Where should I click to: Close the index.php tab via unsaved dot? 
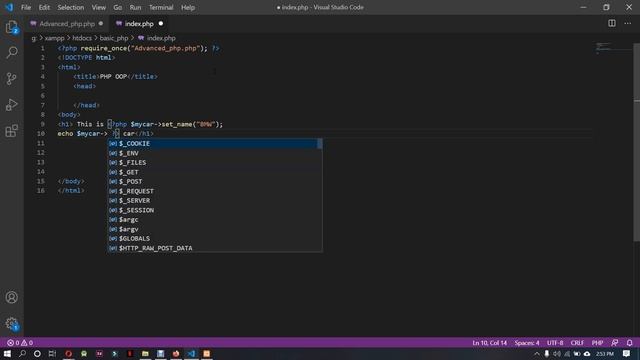161,24
